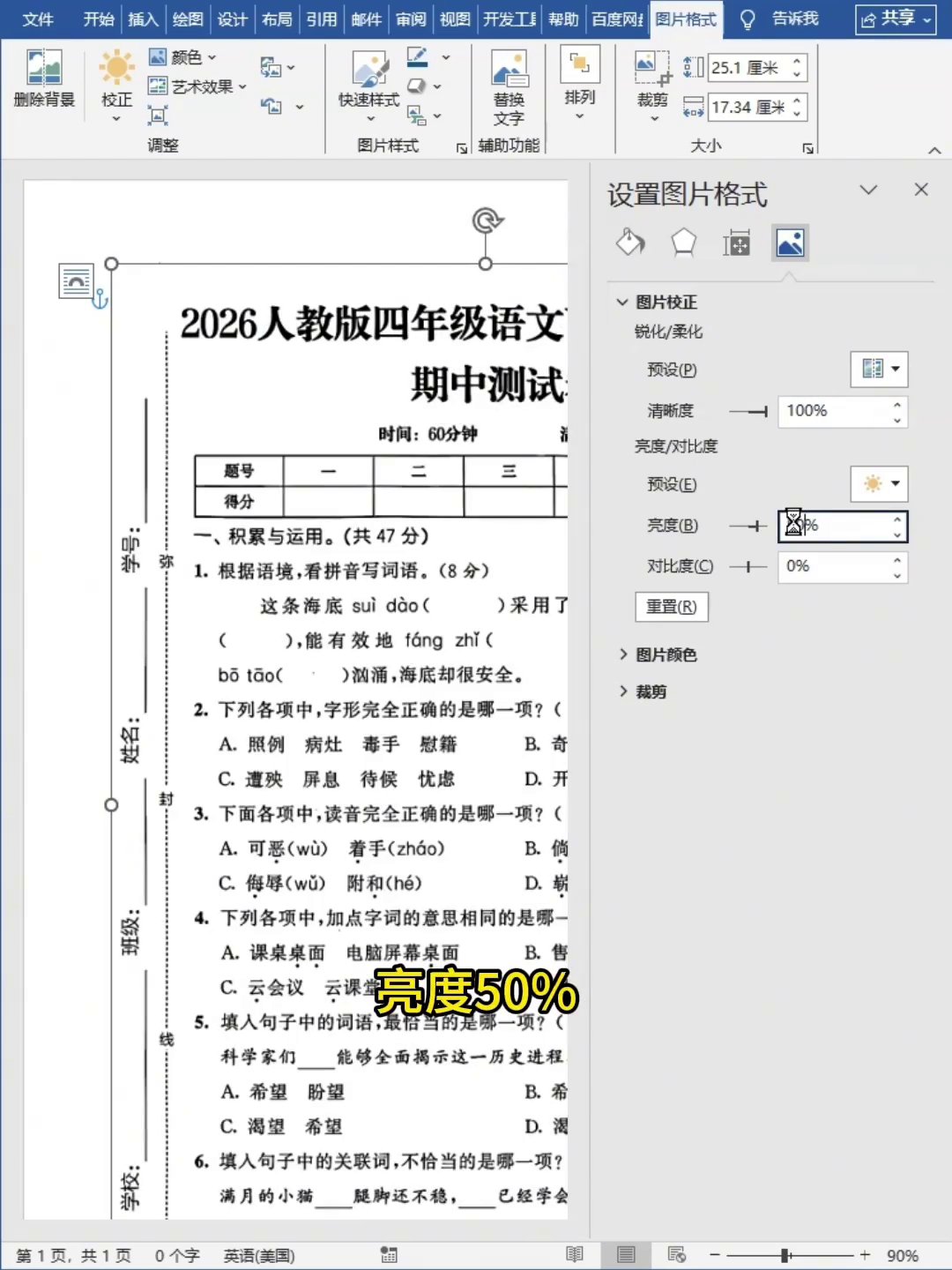Viewport: 952px width, 1270px height.
Task: Click zoom out minus button
Action: [715, 1254]
